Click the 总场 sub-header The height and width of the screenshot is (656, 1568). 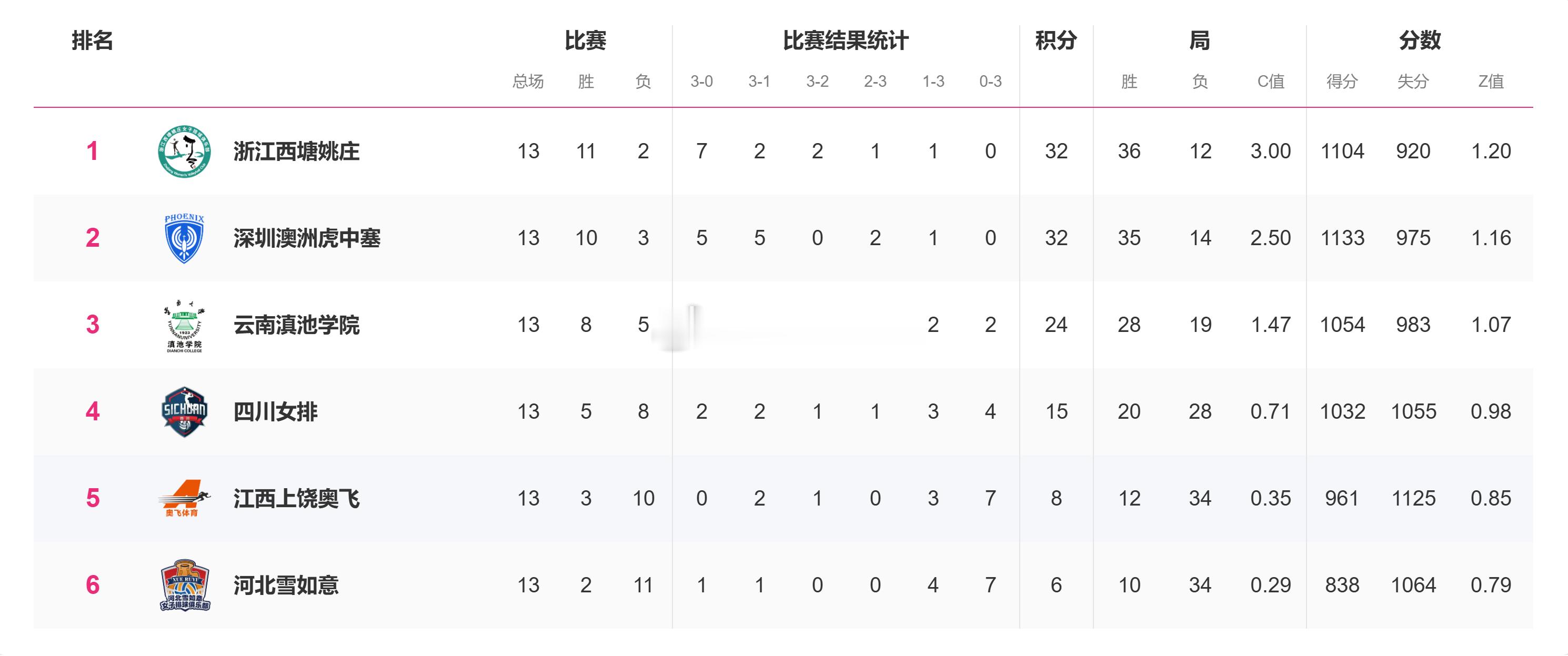point(528,82)
